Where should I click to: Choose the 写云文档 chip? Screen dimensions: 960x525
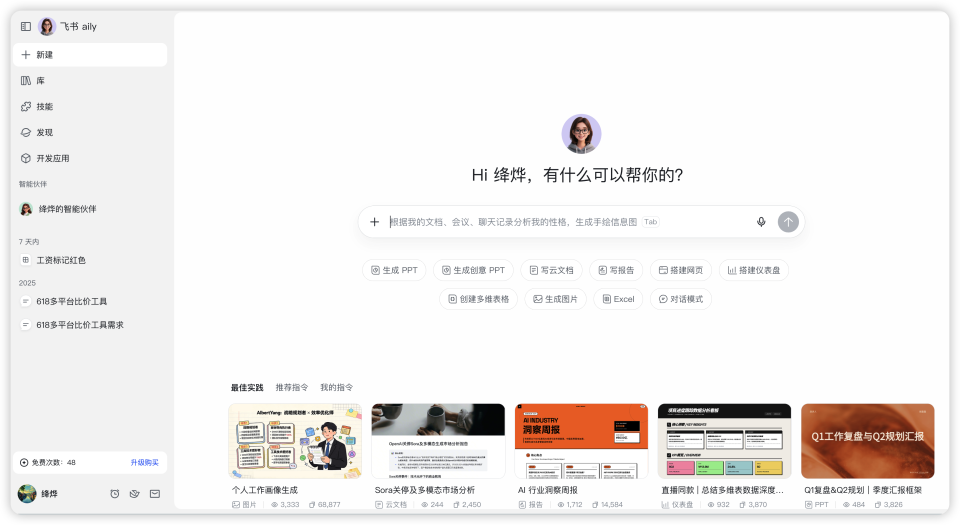(552, 270)
